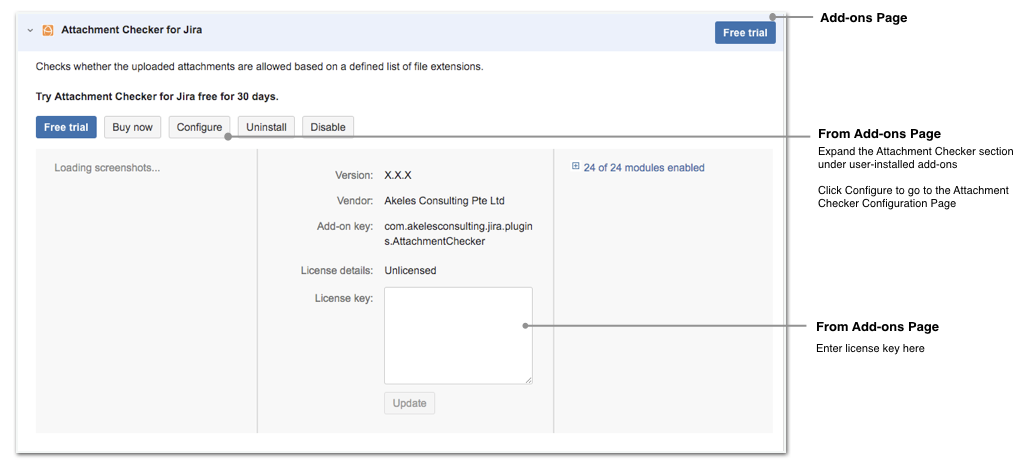Collapse the Attachment Checker section chevron
This screenshot has width=1020, height=468.
point(30,31)
